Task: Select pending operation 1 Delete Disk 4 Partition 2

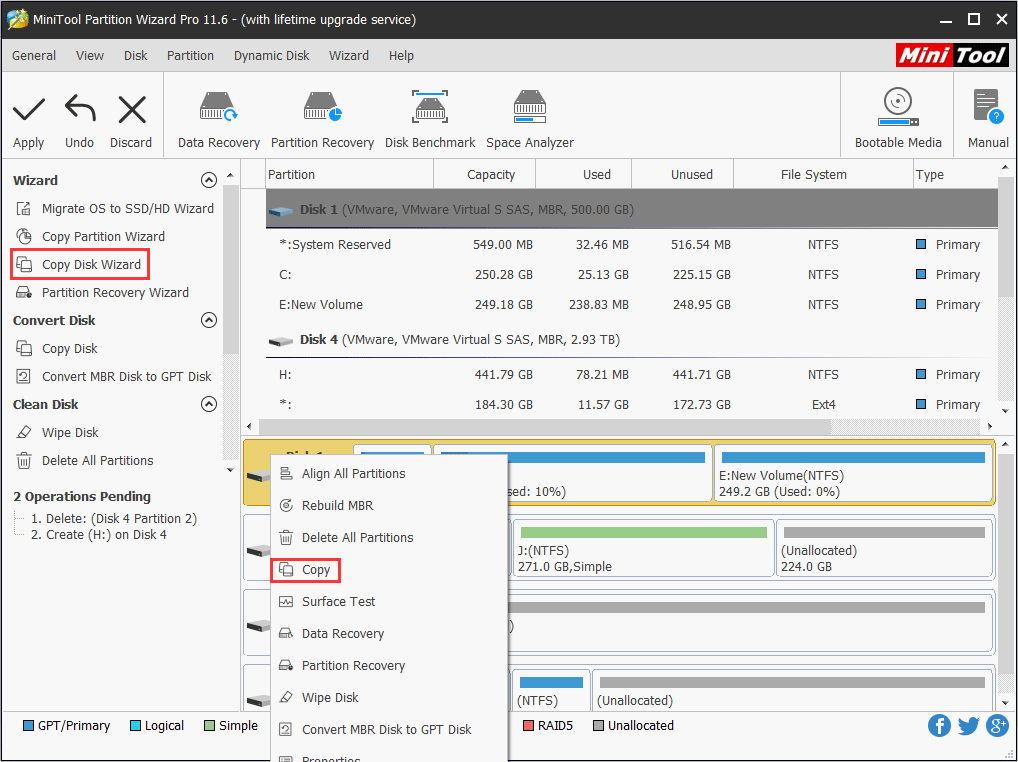Action: [x=114, y=519]
